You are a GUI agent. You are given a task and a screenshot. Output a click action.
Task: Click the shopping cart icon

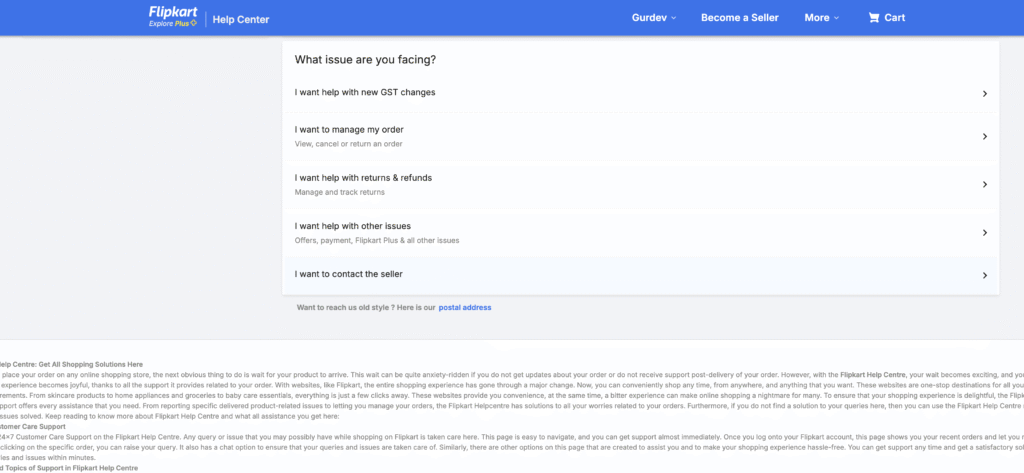coord(874,18)
